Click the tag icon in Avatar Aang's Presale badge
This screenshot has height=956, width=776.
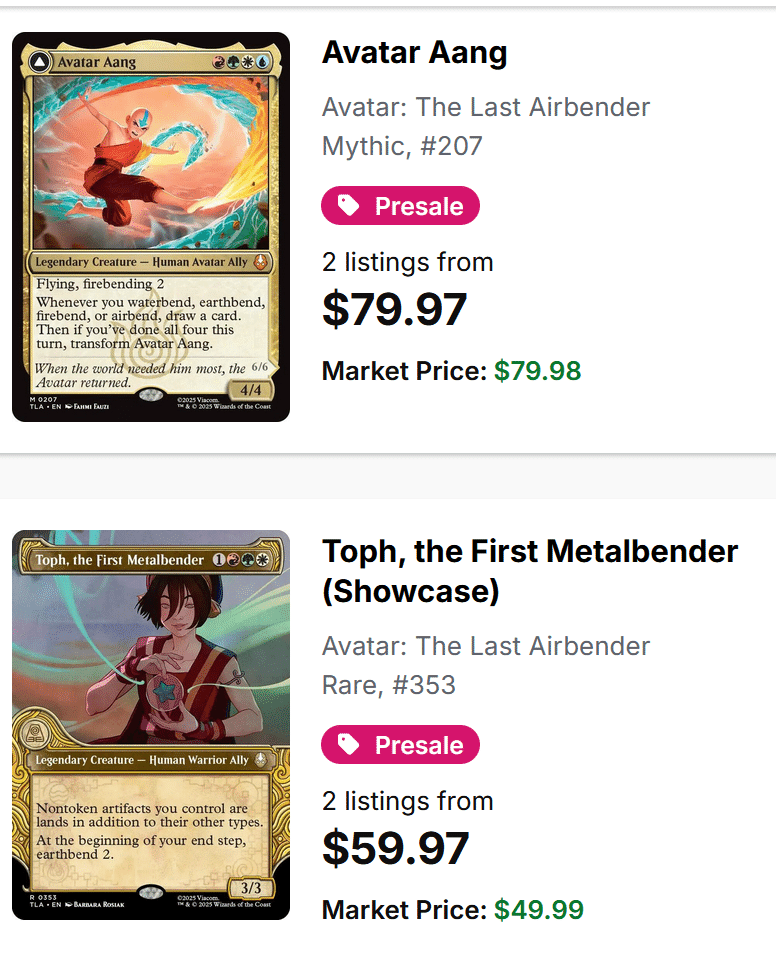click(349, 206)
